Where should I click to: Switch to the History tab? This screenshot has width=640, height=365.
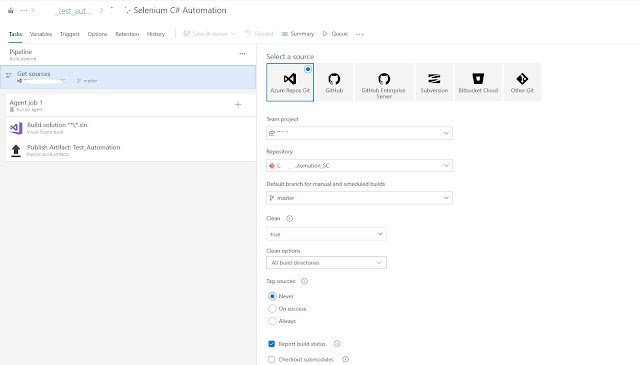156,34
